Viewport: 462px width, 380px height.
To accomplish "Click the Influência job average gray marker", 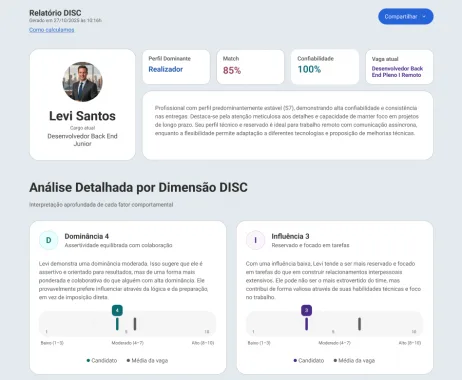I will pyautogui.click(x=359, y=324).
